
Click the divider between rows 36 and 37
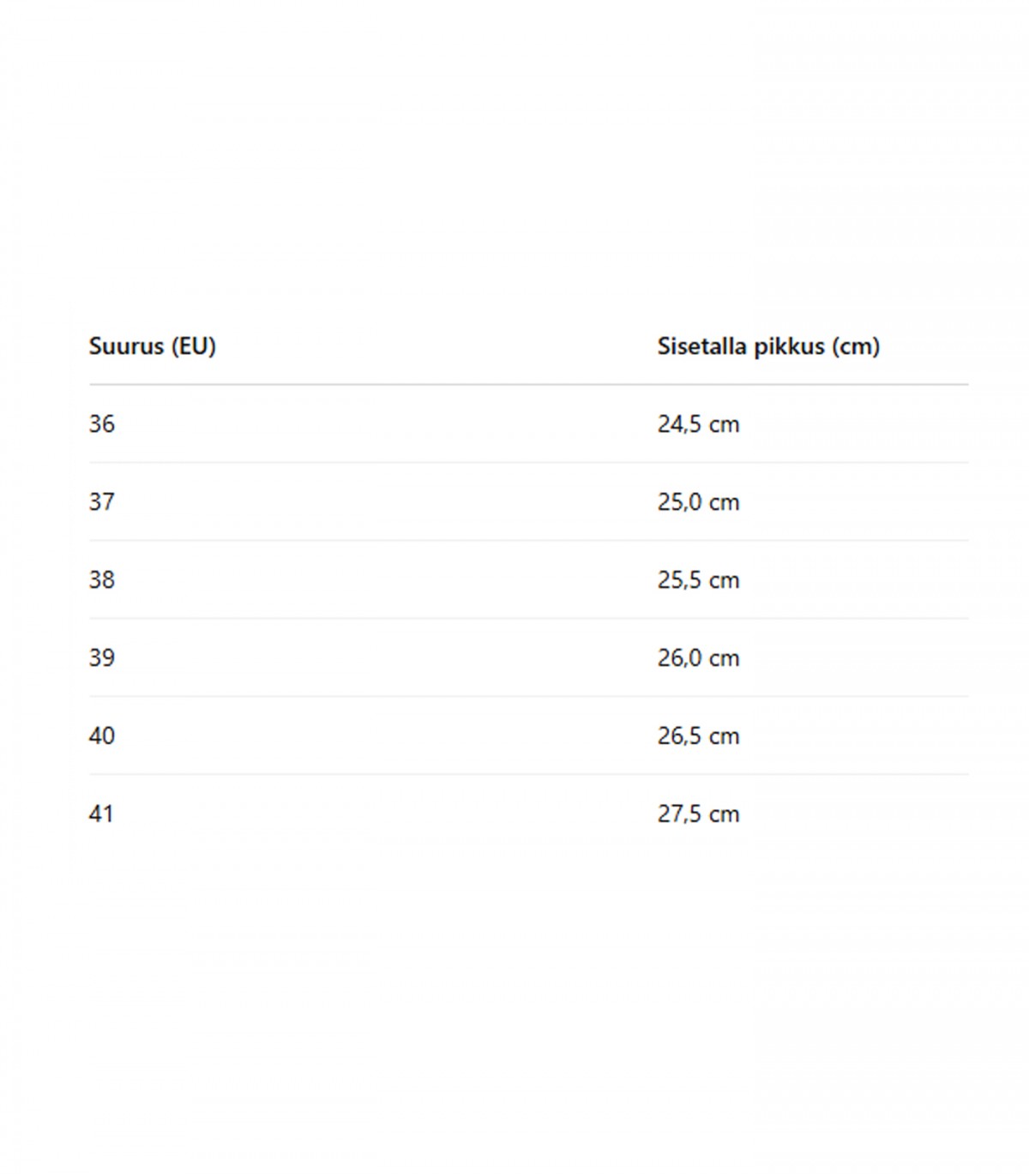(x=528, y=463)
